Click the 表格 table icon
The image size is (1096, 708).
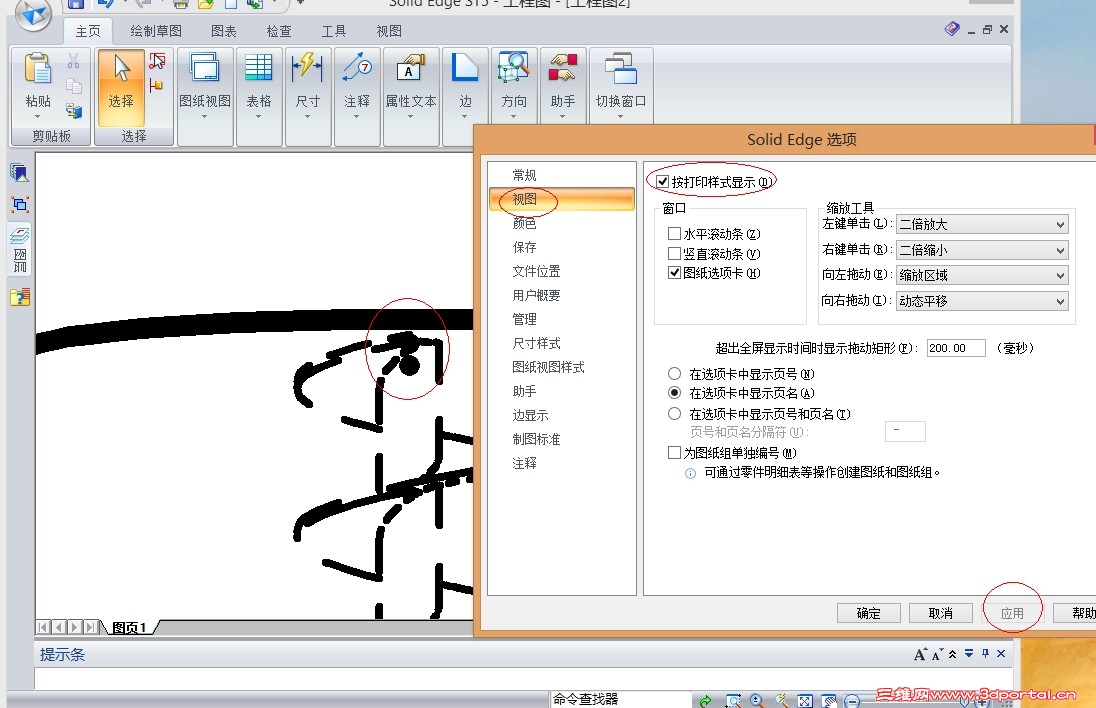point(259,68)
